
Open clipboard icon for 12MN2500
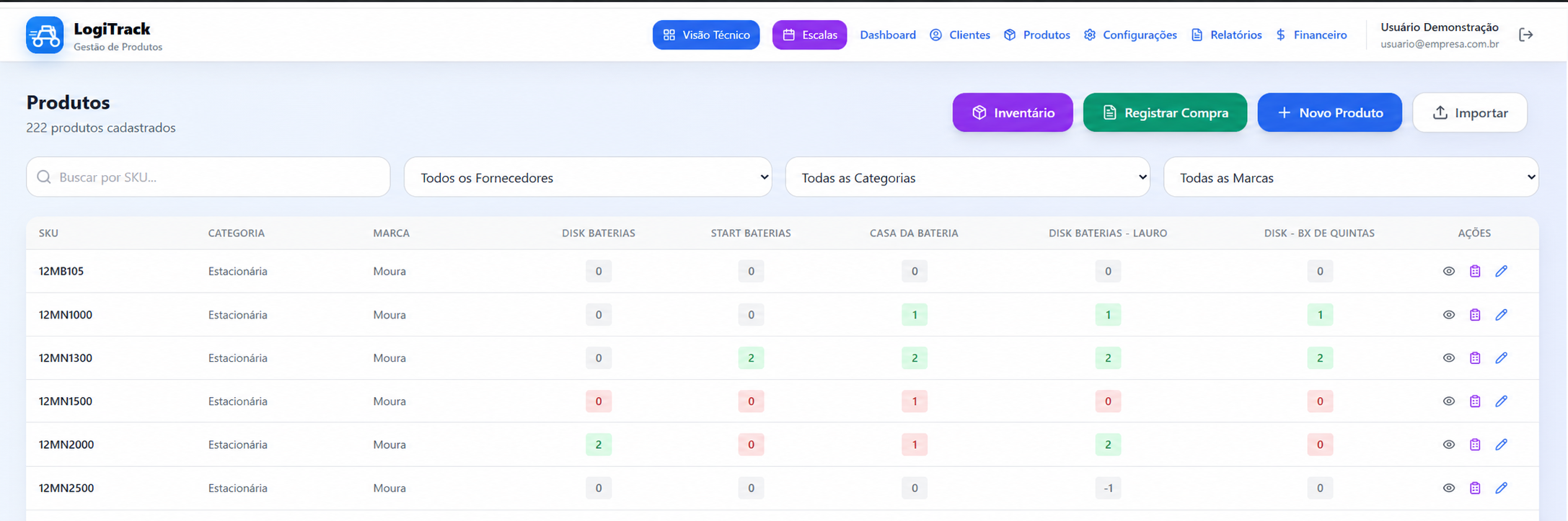pos(1475,488)
